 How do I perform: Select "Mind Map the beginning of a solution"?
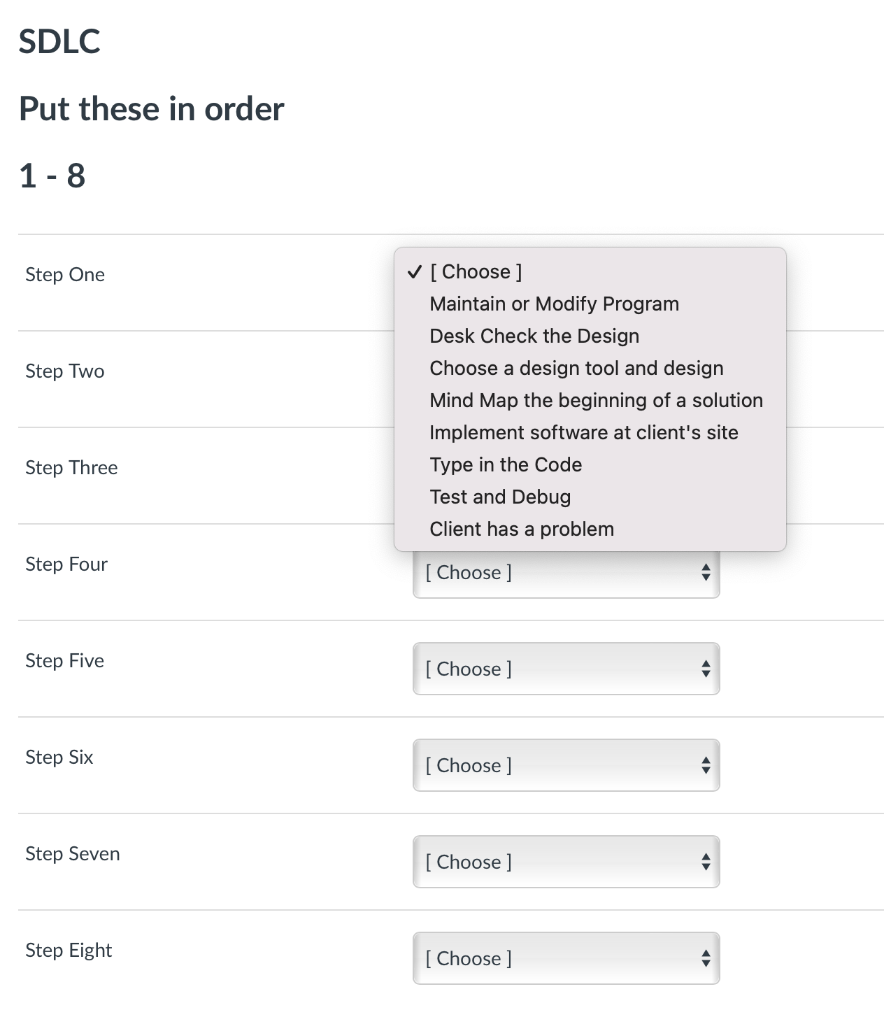596,400
